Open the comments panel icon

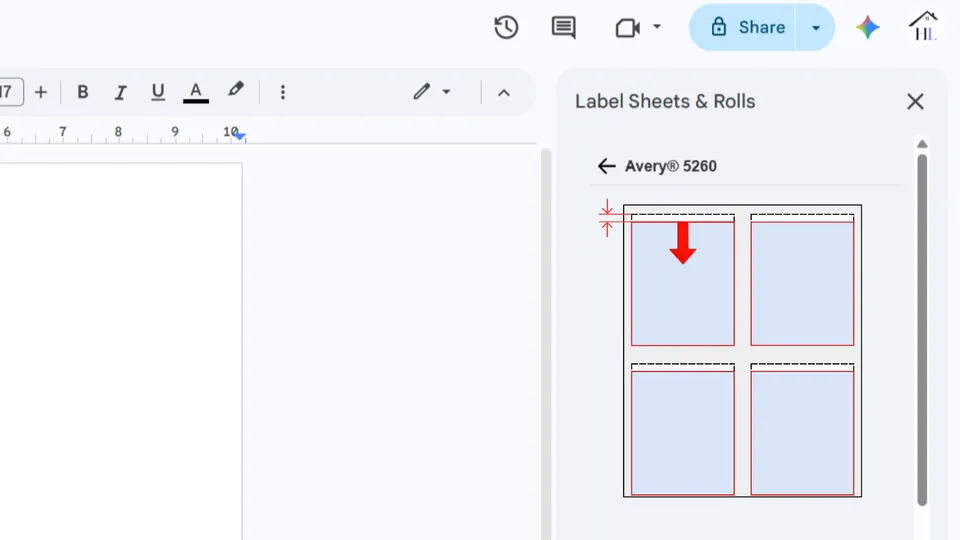[x=563, y=28]
